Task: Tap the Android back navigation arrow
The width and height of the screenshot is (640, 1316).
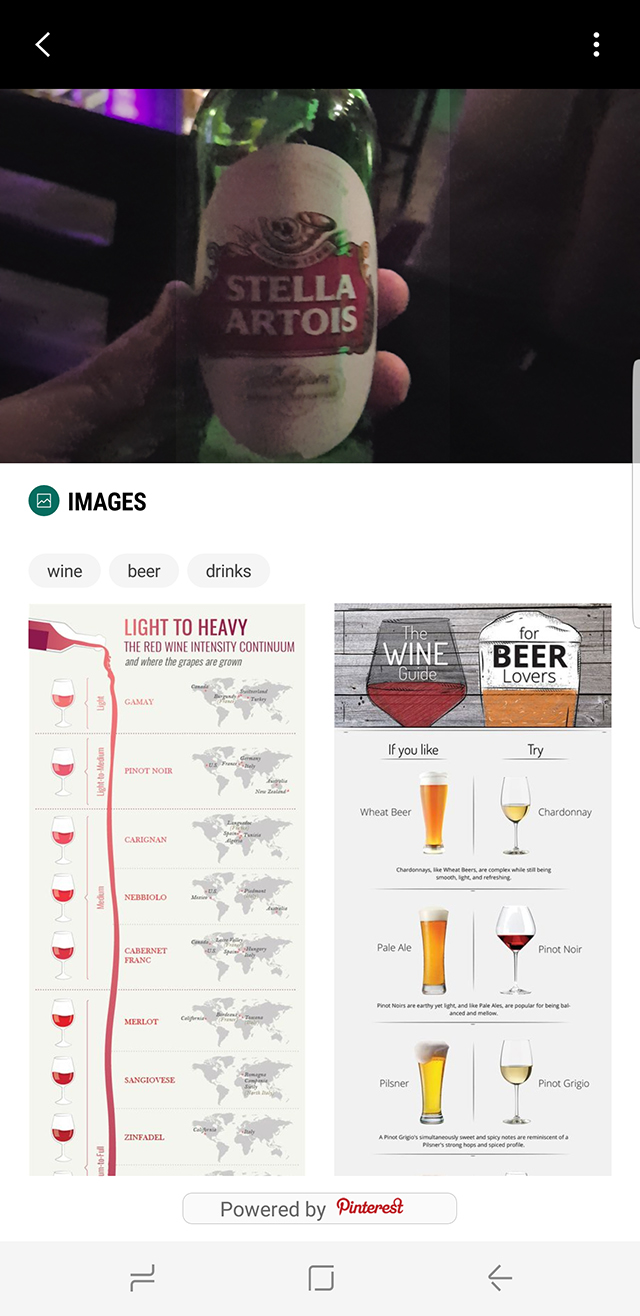Action: pyautogui.click(x=499, y=1277)
